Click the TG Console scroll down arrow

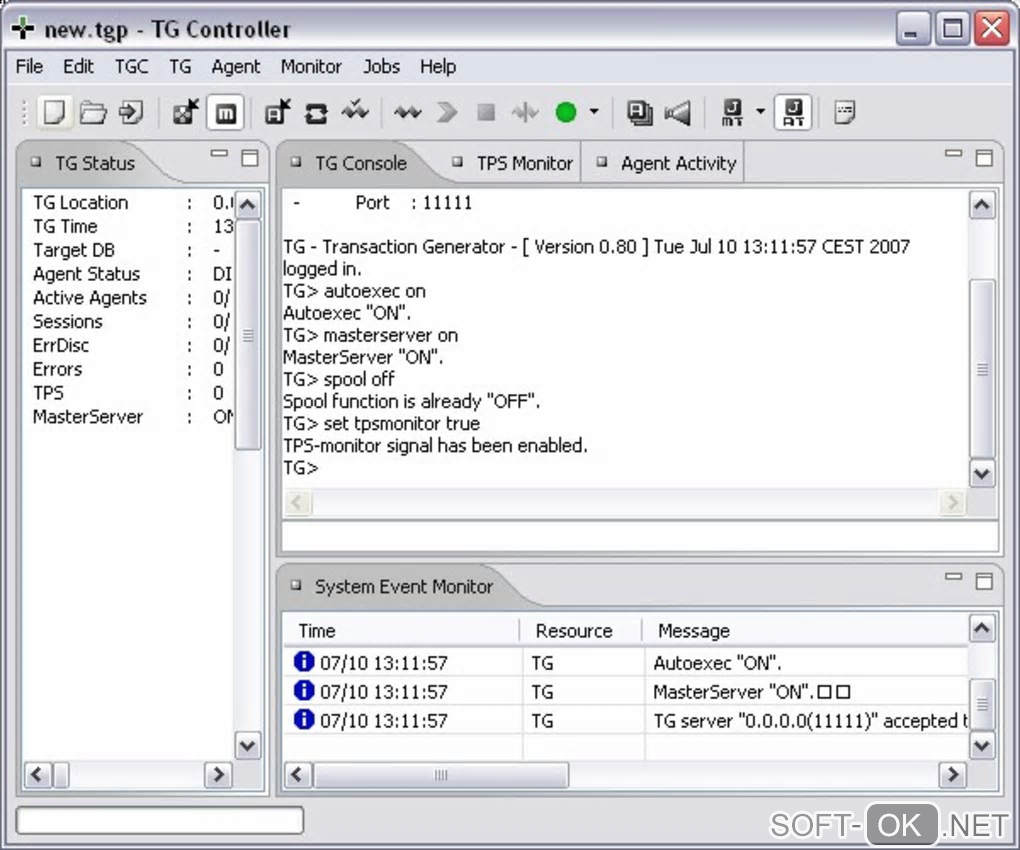982,473
